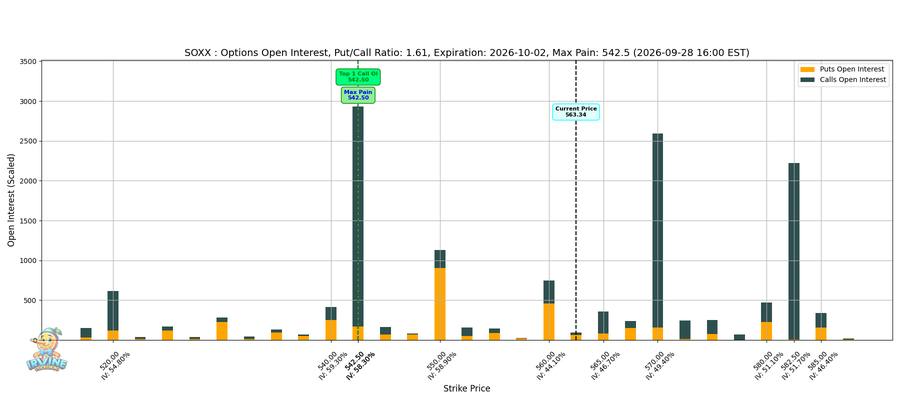The image size is (900, 400).
Task: Click the 2500 y-axis tick value
Action: pyautogui.click(x=30, y=141)
